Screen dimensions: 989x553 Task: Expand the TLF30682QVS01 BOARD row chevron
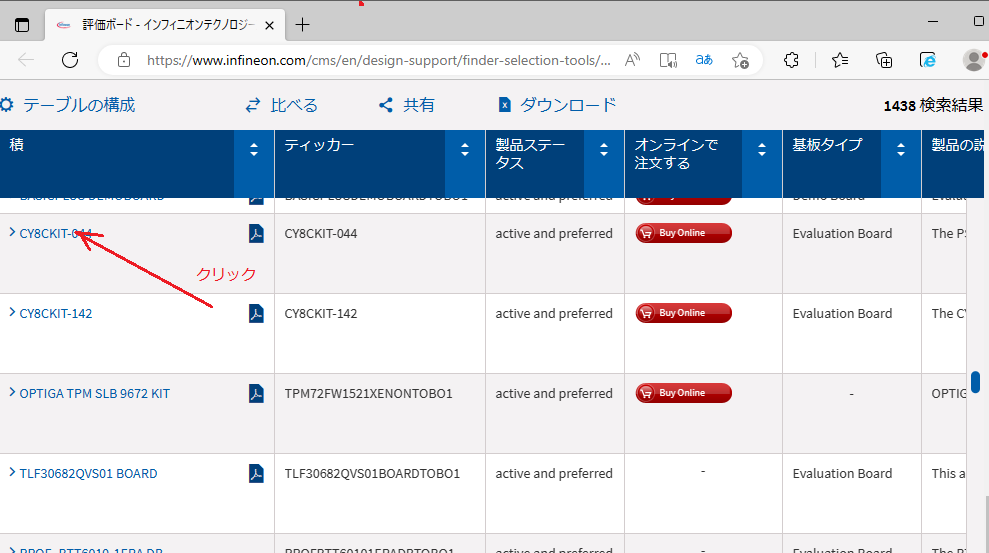point(12,472)
